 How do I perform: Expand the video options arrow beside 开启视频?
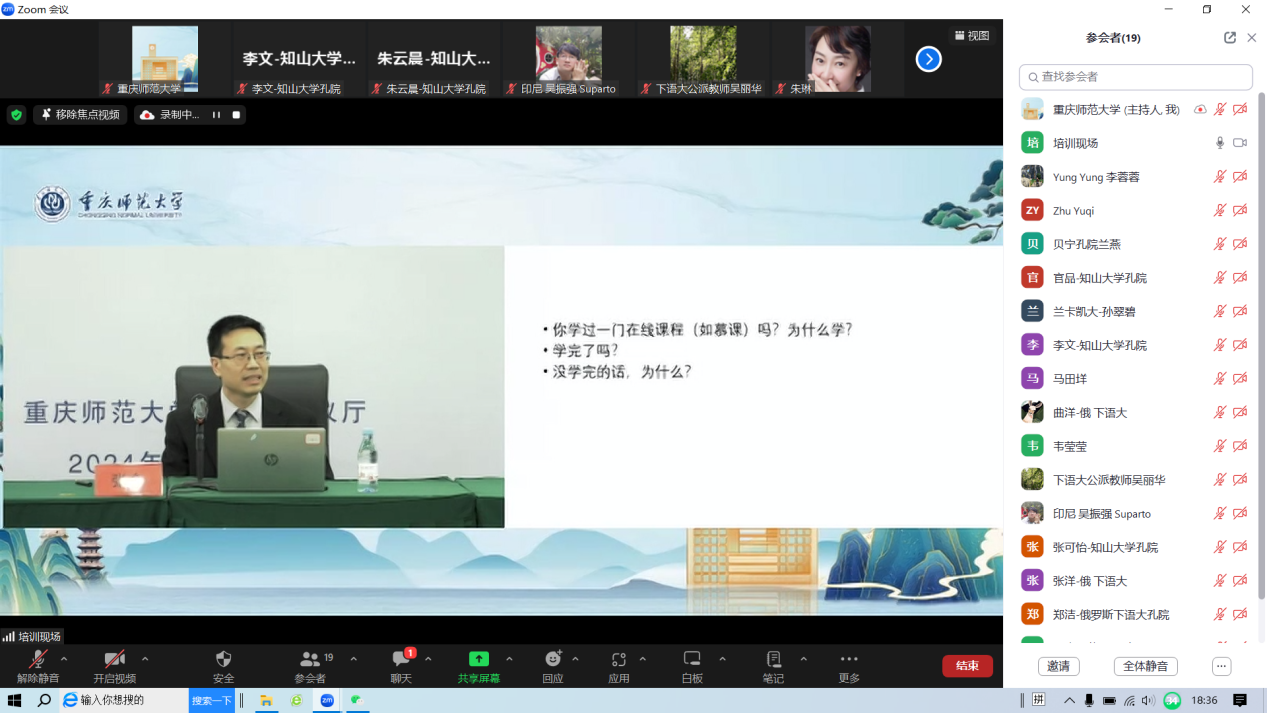[x=145, y=659]
